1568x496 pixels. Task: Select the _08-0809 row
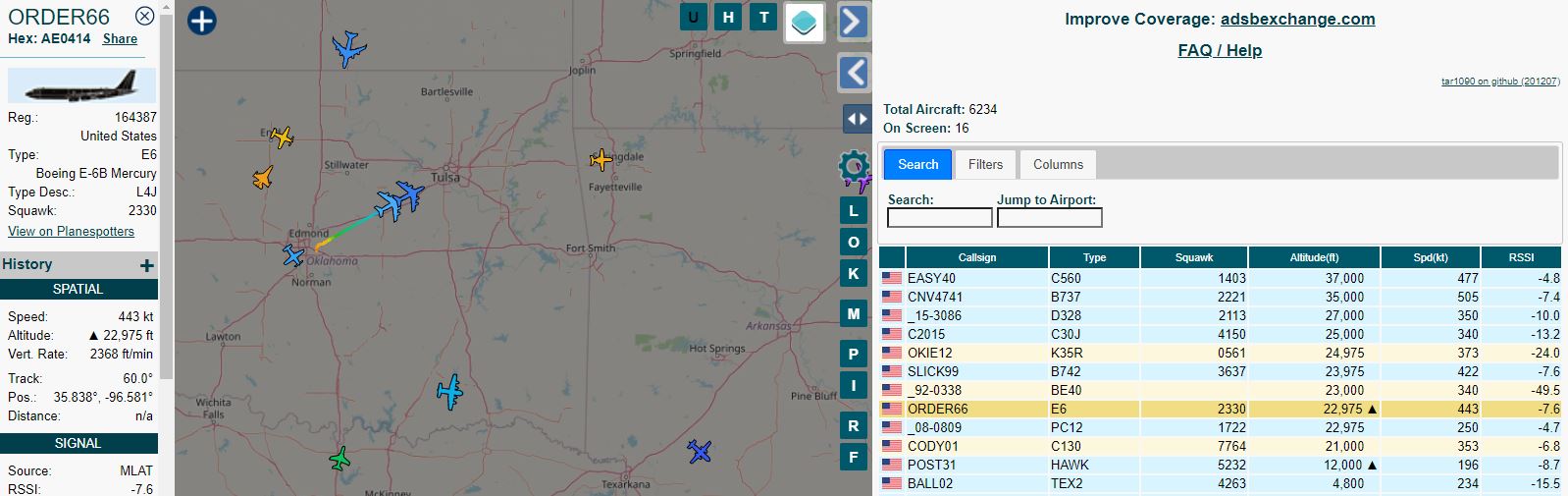1221,427
